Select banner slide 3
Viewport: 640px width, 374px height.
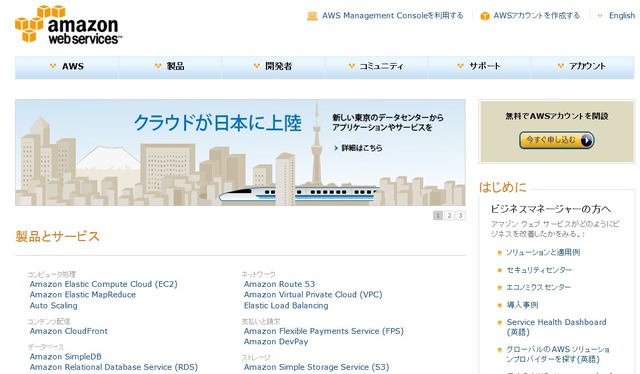[x=460, y=215]
